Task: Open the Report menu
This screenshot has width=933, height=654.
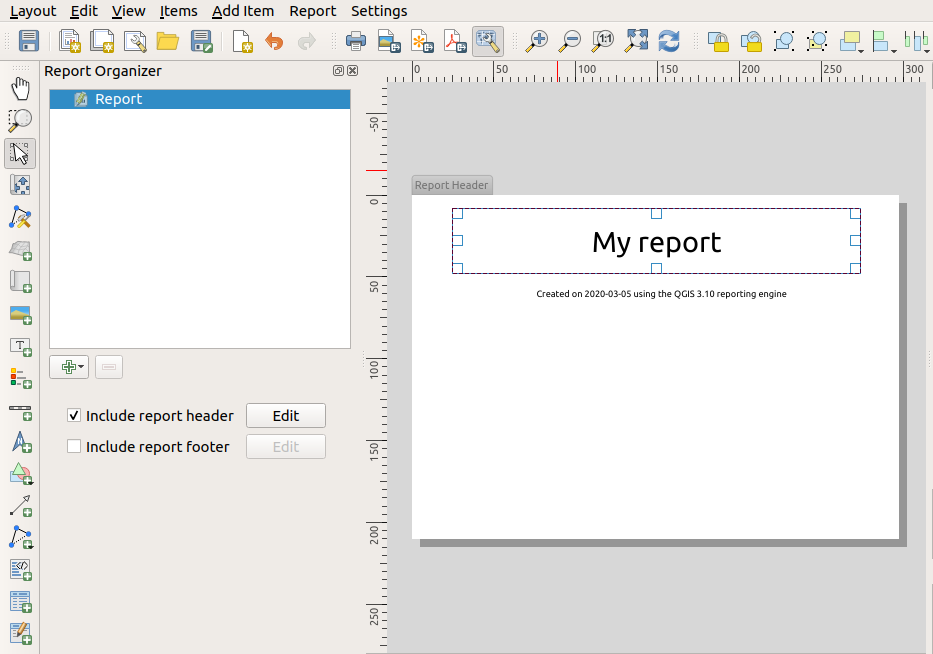Action: [x=312, y=11]
